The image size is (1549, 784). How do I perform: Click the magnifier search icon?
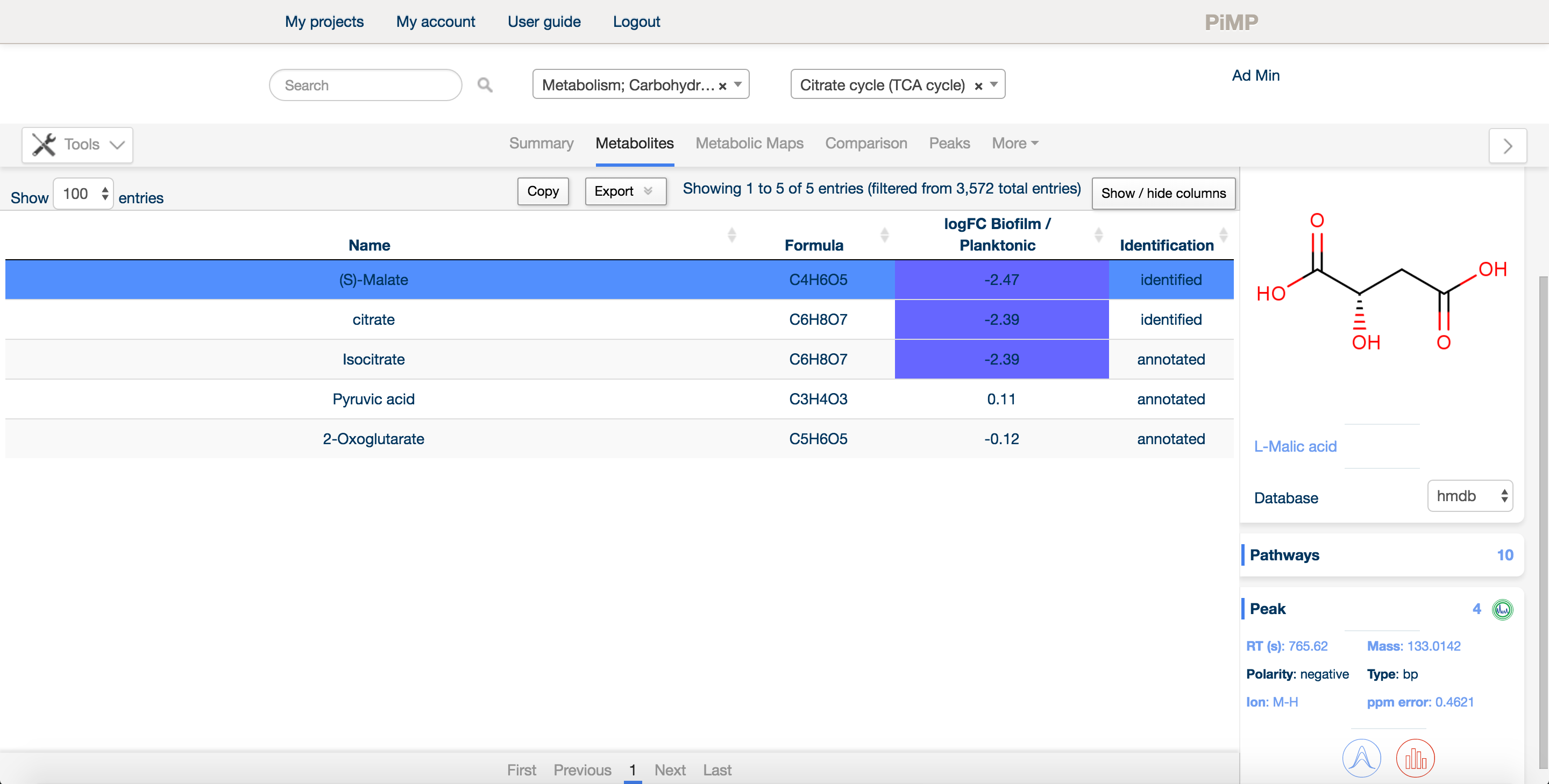click(485, 85)
